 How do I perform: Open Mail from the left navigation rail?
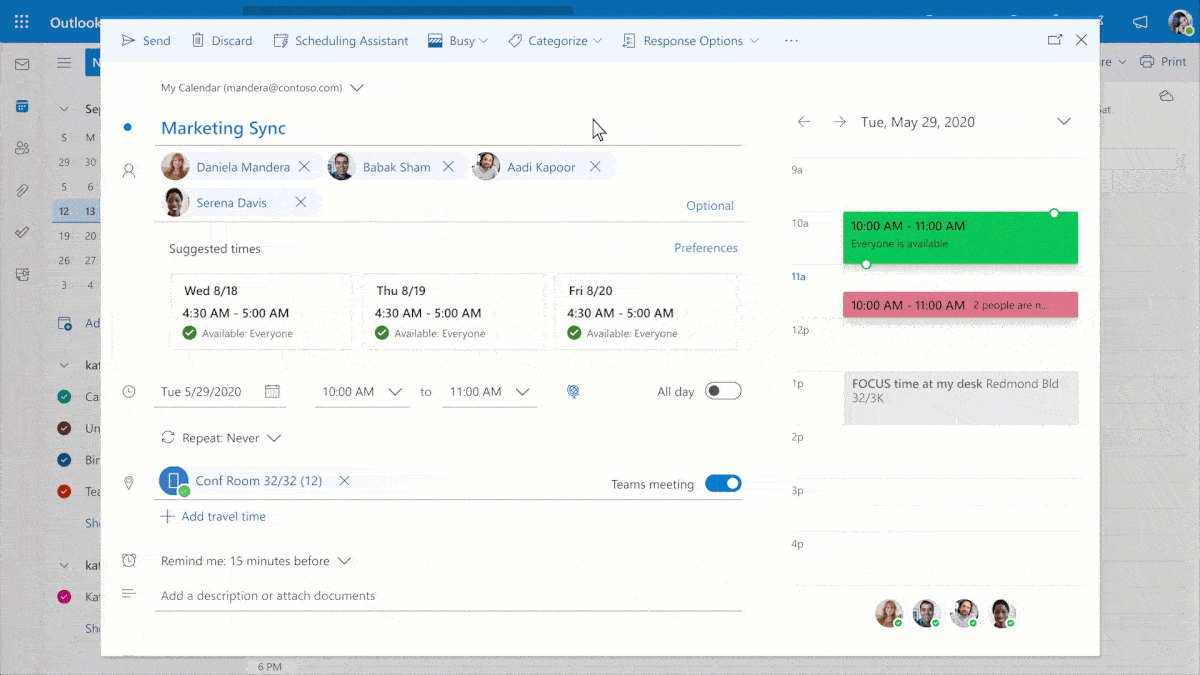23,63
